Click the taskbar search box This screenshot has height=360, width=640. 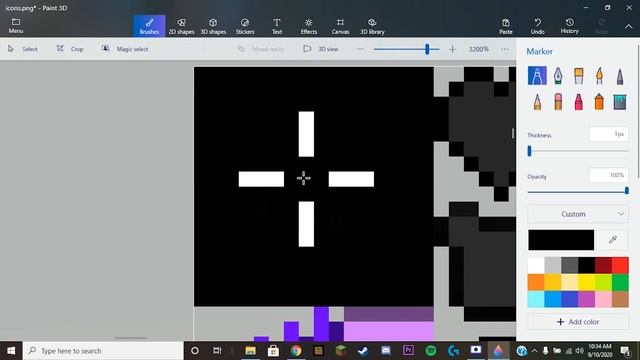pos(103,351)
